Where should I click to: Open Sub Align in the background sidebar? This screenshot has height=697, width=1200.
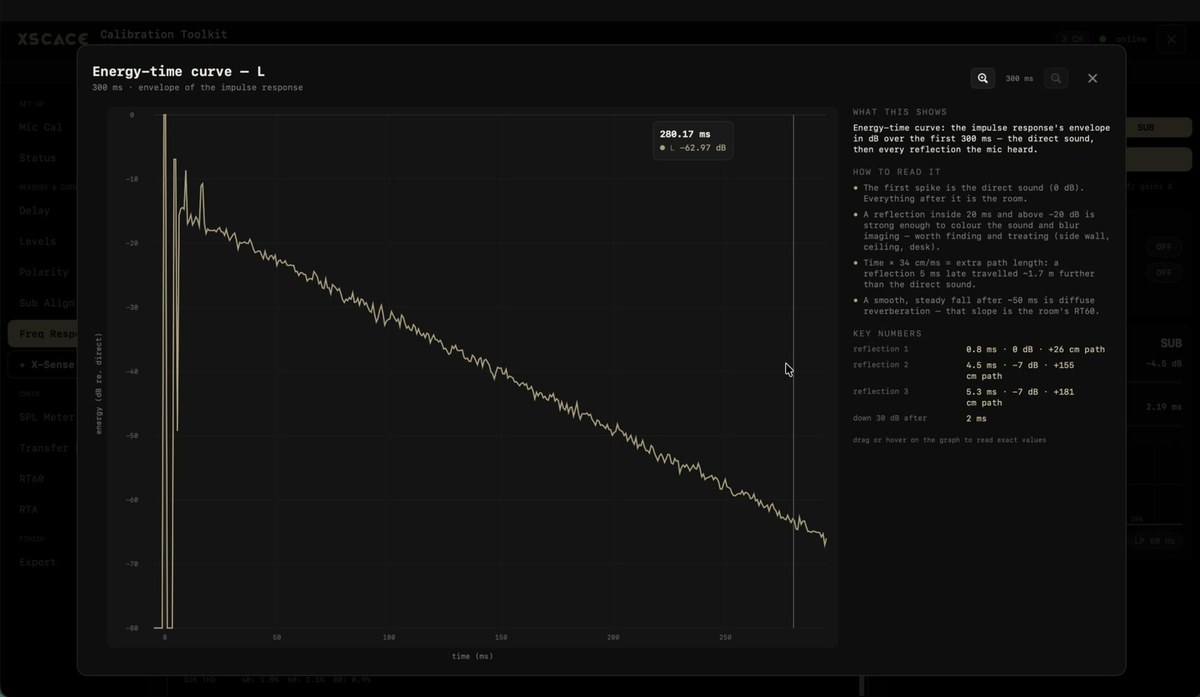click(x=46, y=302)
